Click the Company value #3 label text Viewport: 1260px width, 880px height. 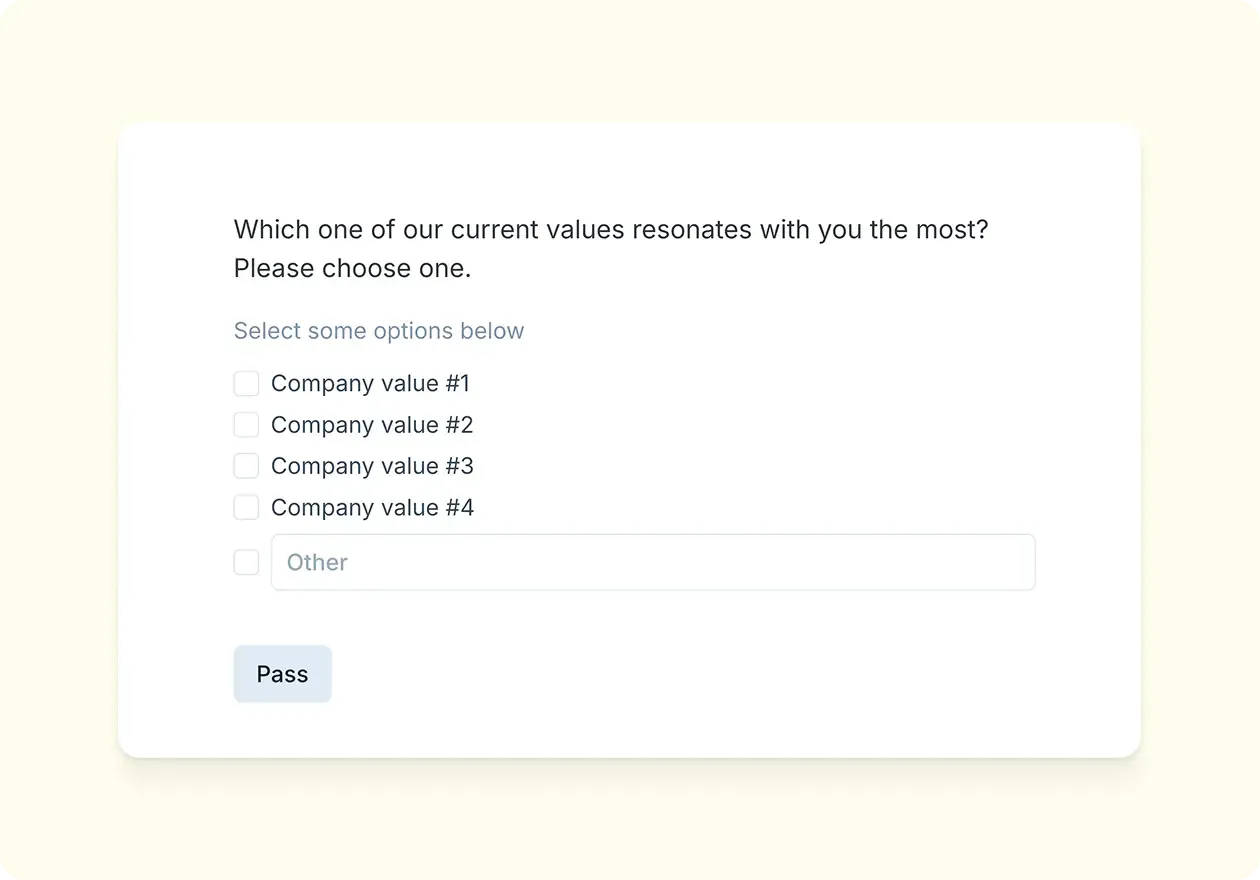(372, 465)
